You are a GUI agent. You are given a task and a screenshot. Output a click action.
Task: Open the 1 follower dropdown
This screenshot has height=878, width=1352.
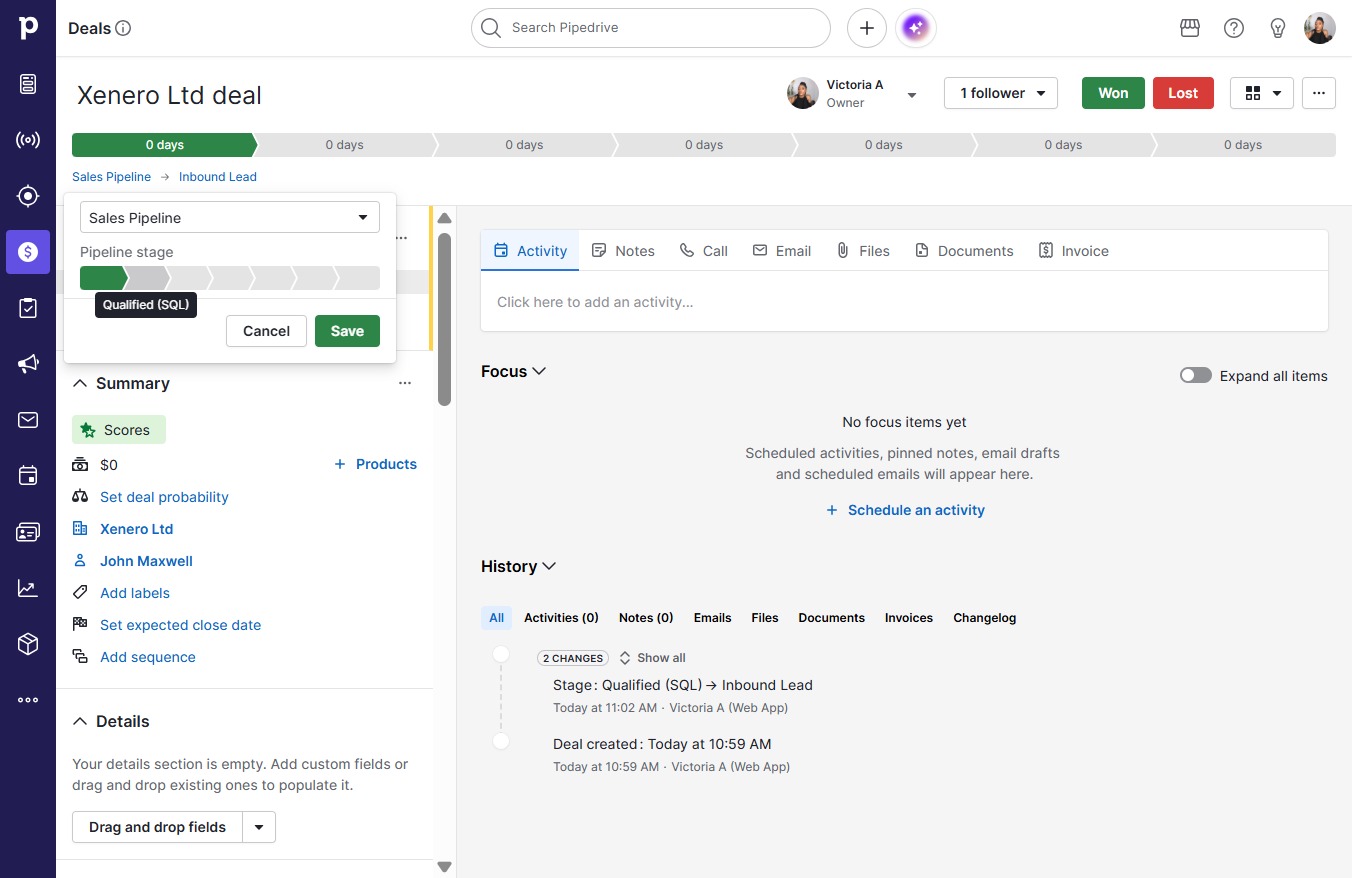point(1001,93)
